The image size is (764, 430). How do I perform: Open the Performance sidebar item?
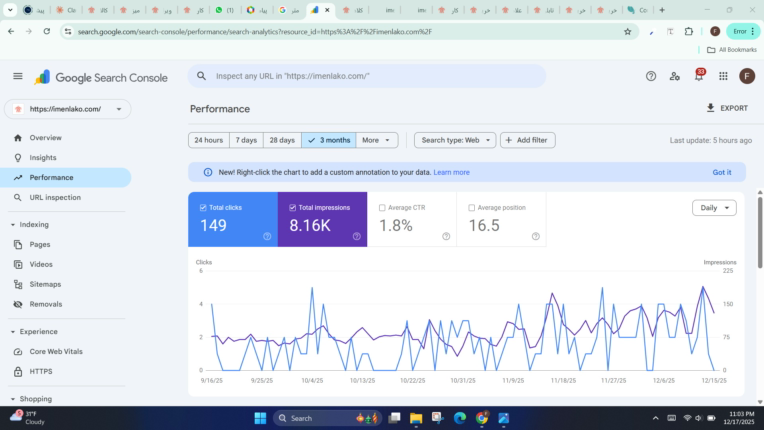(65, 178)
